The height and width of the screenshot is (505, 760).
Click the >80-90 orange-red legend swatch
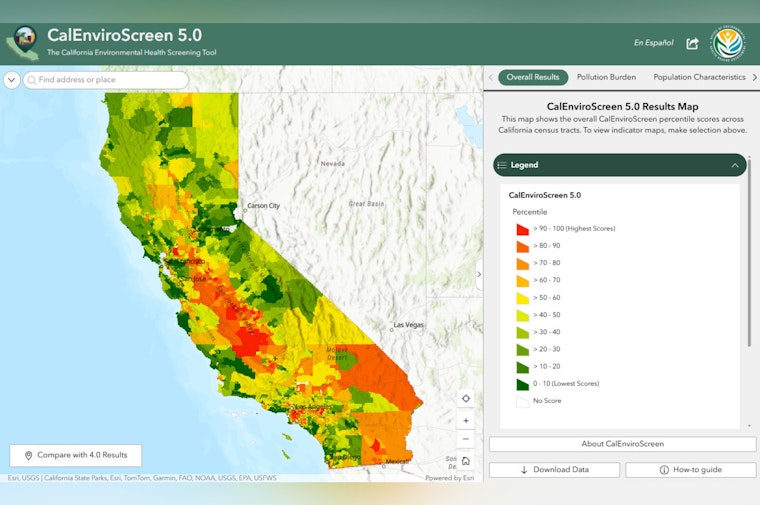(522, 246)
